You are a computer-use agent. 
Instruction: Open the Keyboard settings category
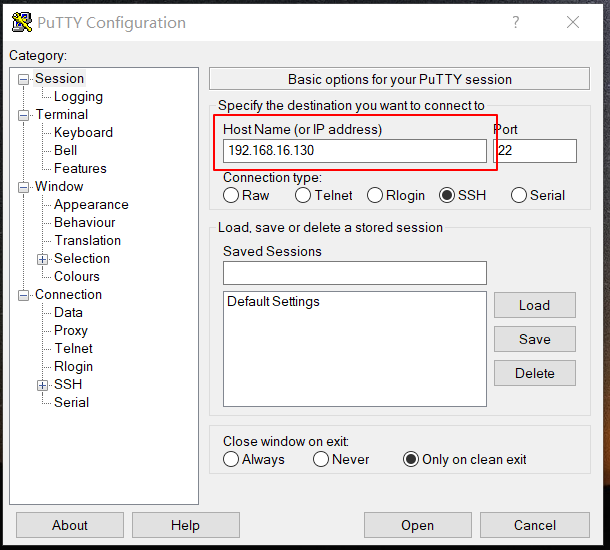[x=83, y=132]
